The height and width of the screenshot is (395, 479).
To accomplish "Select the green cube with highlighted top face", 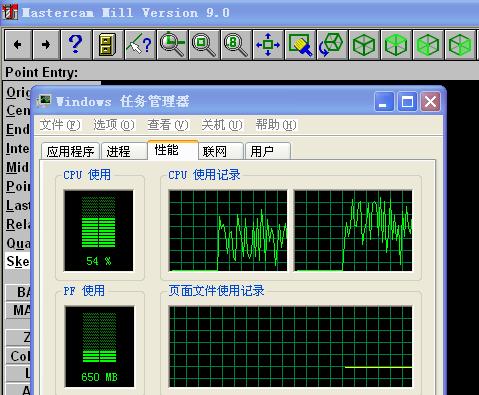I will (x=396, y=45).
